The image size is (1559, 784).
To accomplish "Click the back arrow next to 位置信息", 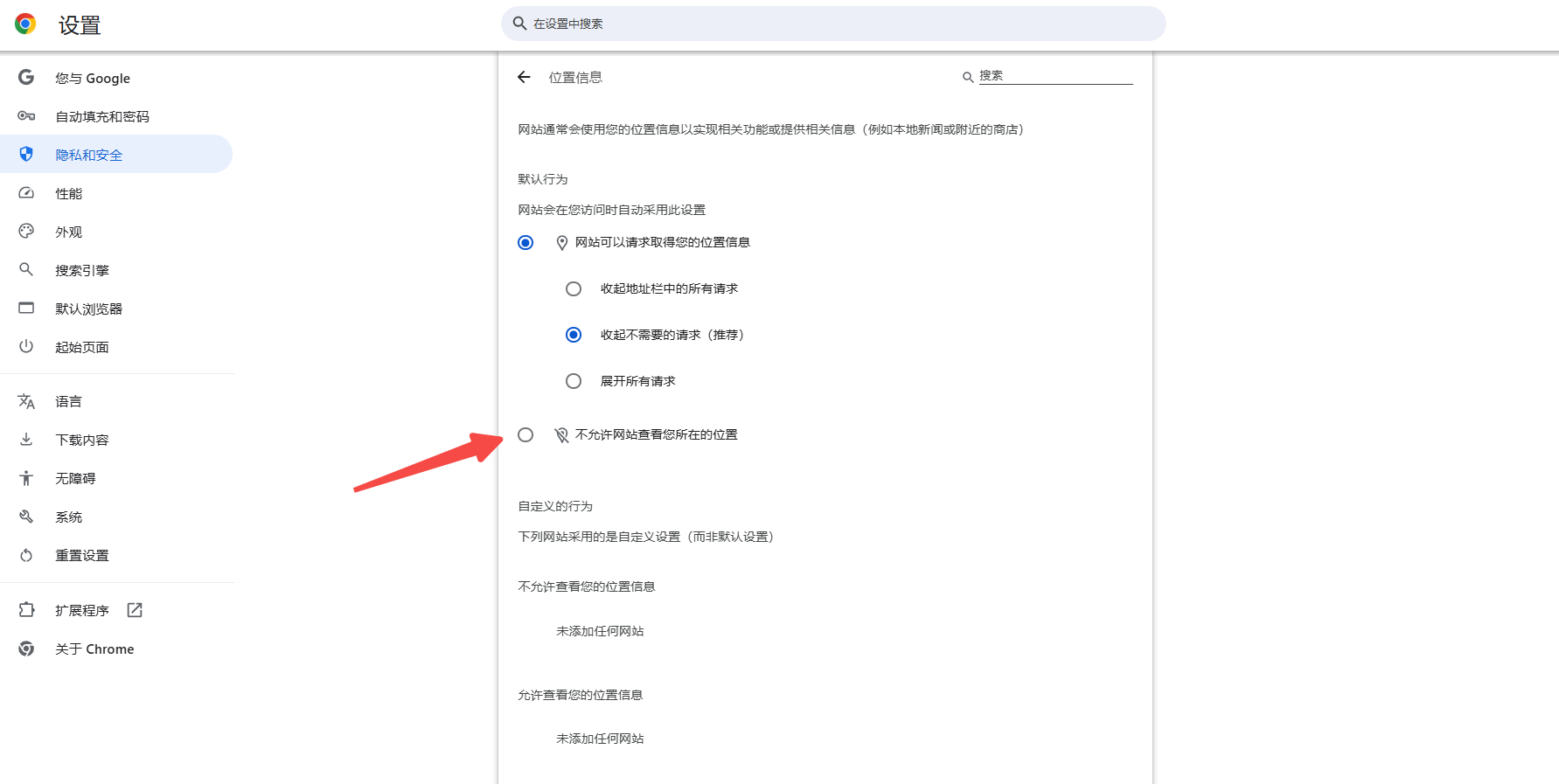I will click(x=524, y=77).
